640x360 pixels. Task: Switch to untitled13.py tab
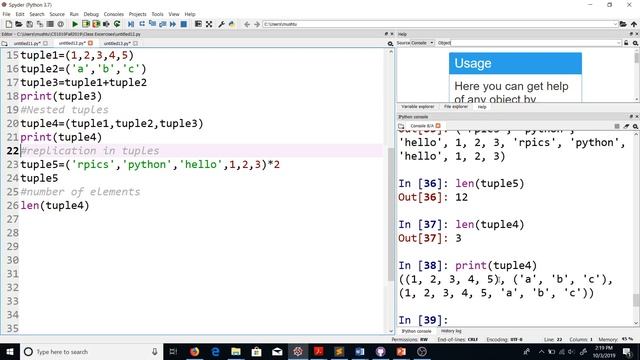(117, 43)
